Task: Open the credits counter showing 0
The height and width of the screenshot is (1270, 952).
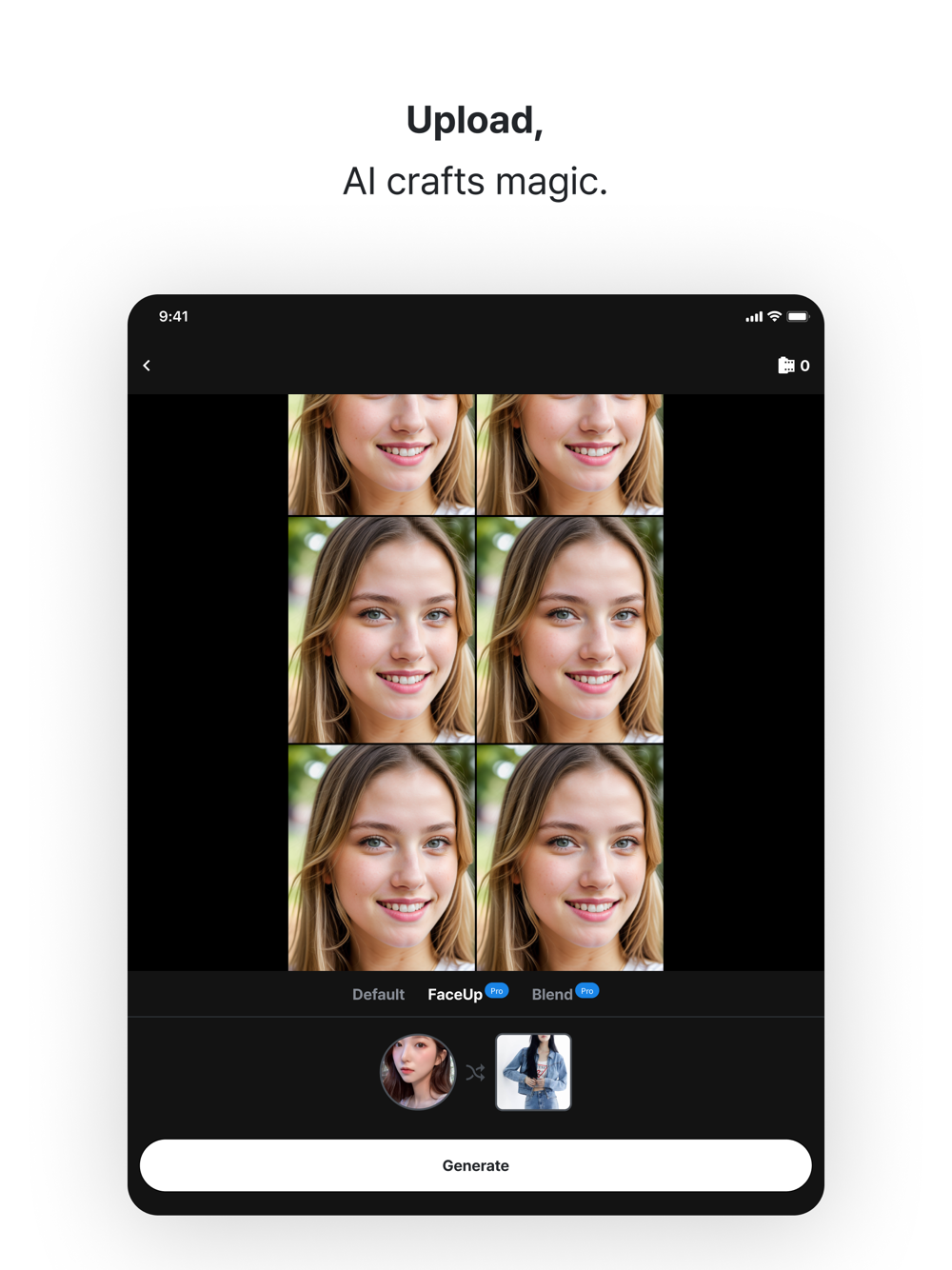Action: tap(794, 366)
